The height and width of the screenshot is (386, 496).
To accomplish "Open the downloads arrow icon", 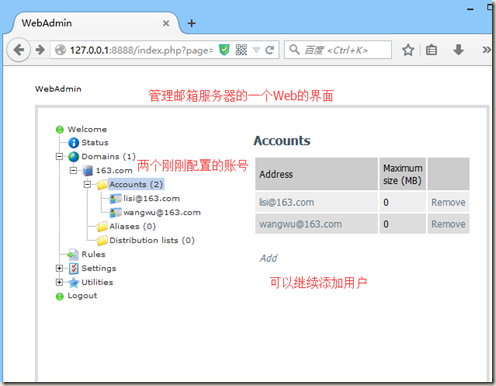I will [x=459, y=50].
